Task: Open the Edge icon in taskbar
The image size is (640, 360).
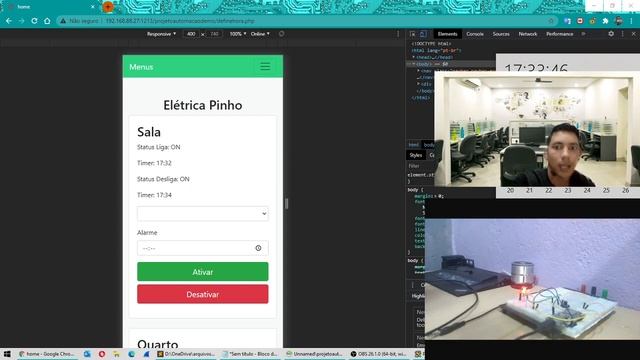Action: click(131, 354)
